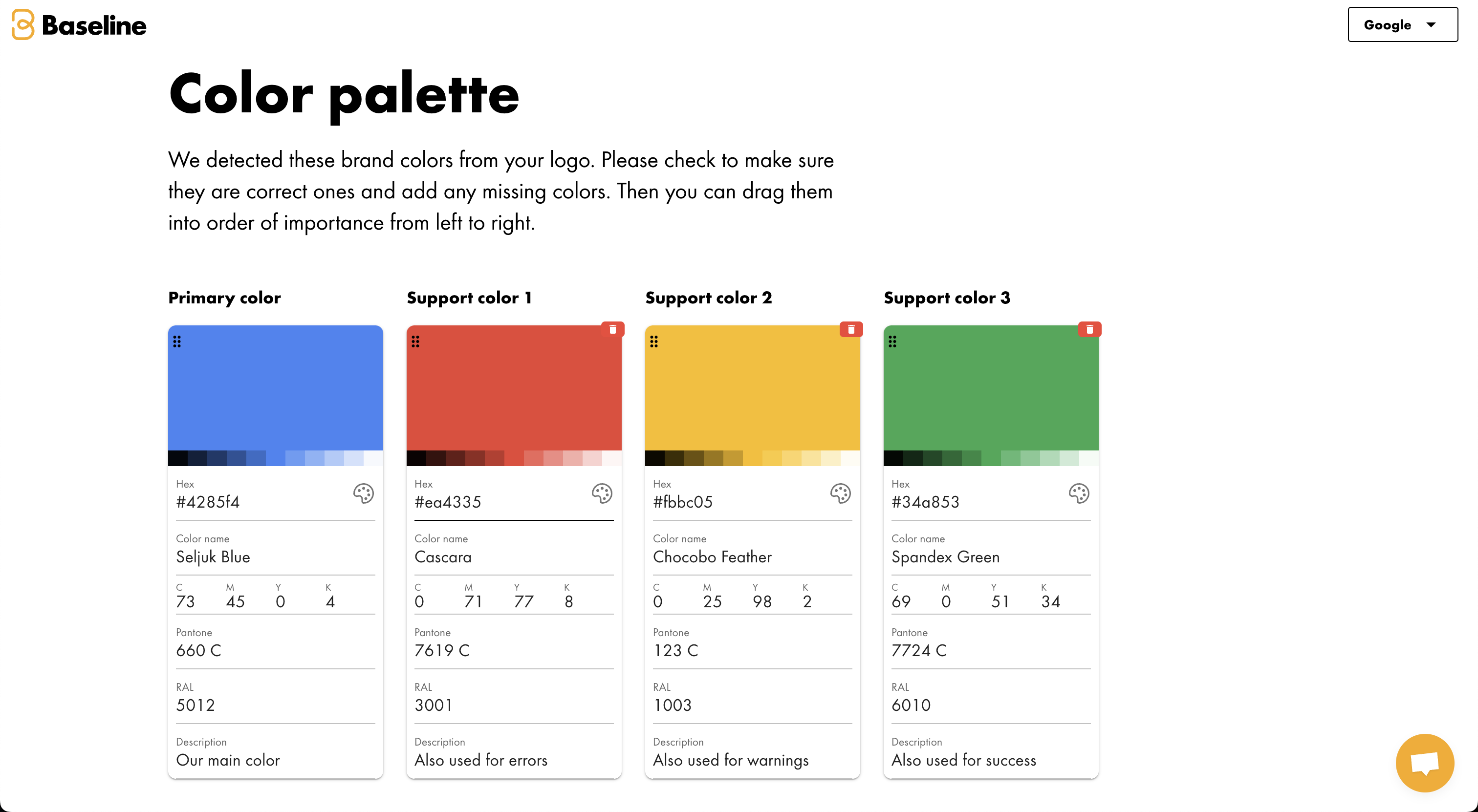Open palette icon for Spandex Green
Screen dimensions: 1478x812
click(x=1079, y=493)
